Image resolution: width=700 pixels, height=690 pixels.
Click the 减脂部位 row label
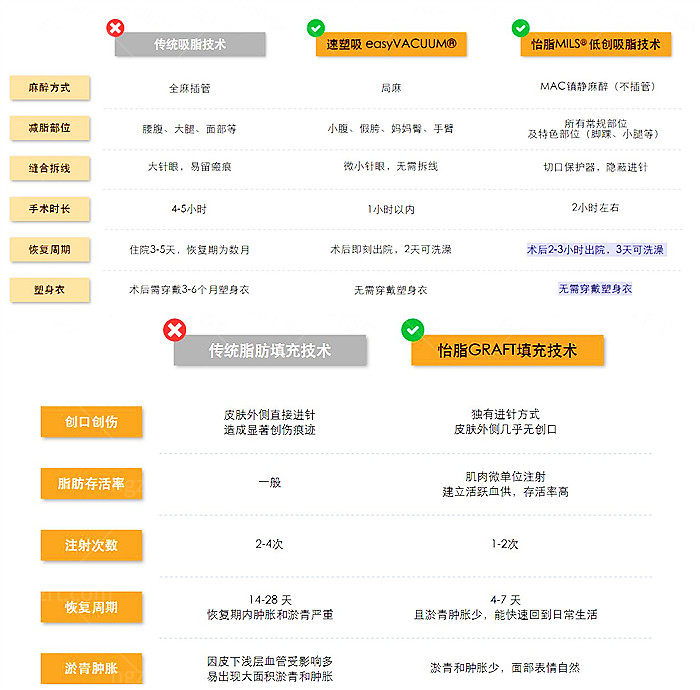click(x=50, y=128)
